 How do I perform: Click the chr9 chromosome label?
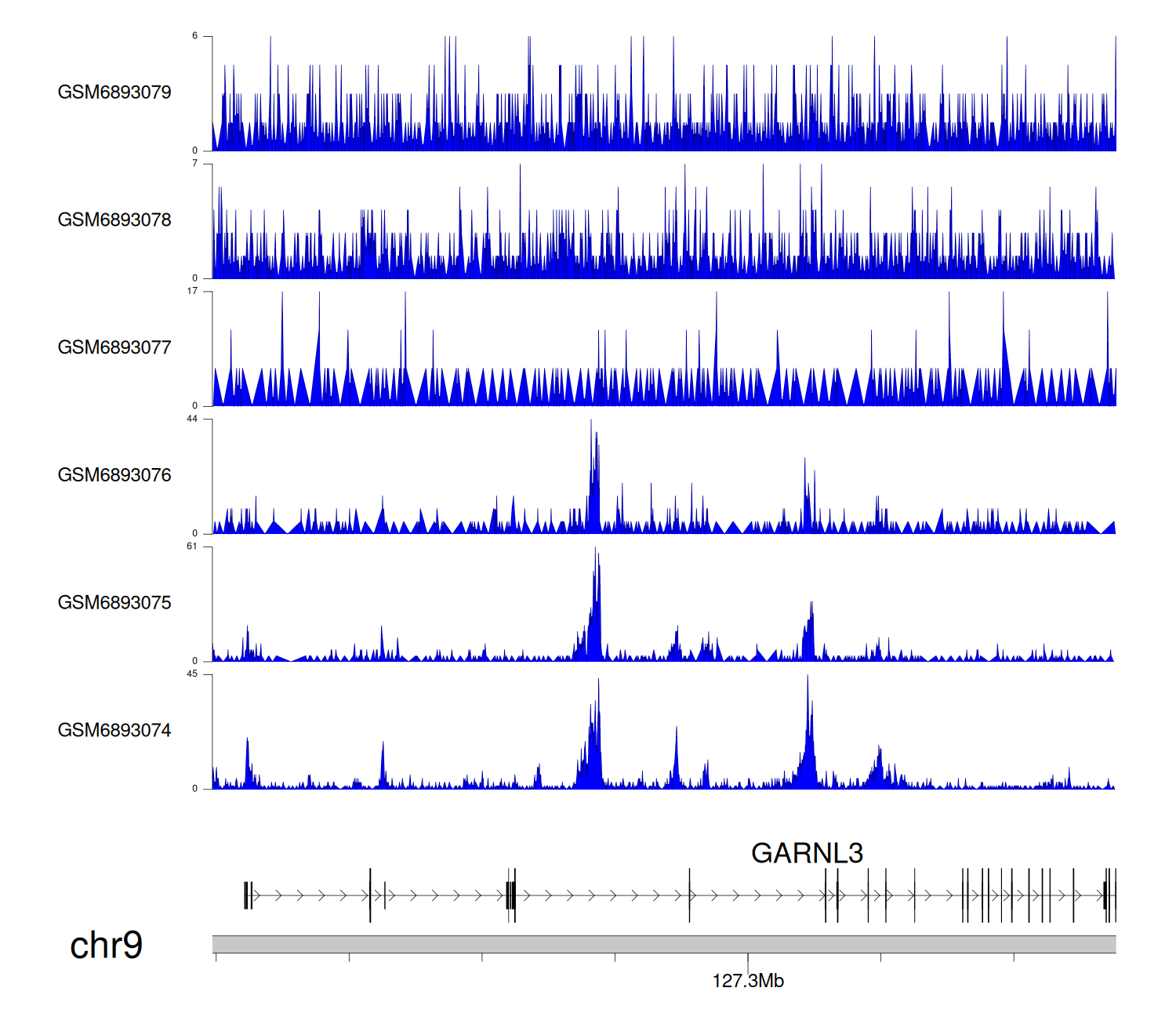point(106,945)
